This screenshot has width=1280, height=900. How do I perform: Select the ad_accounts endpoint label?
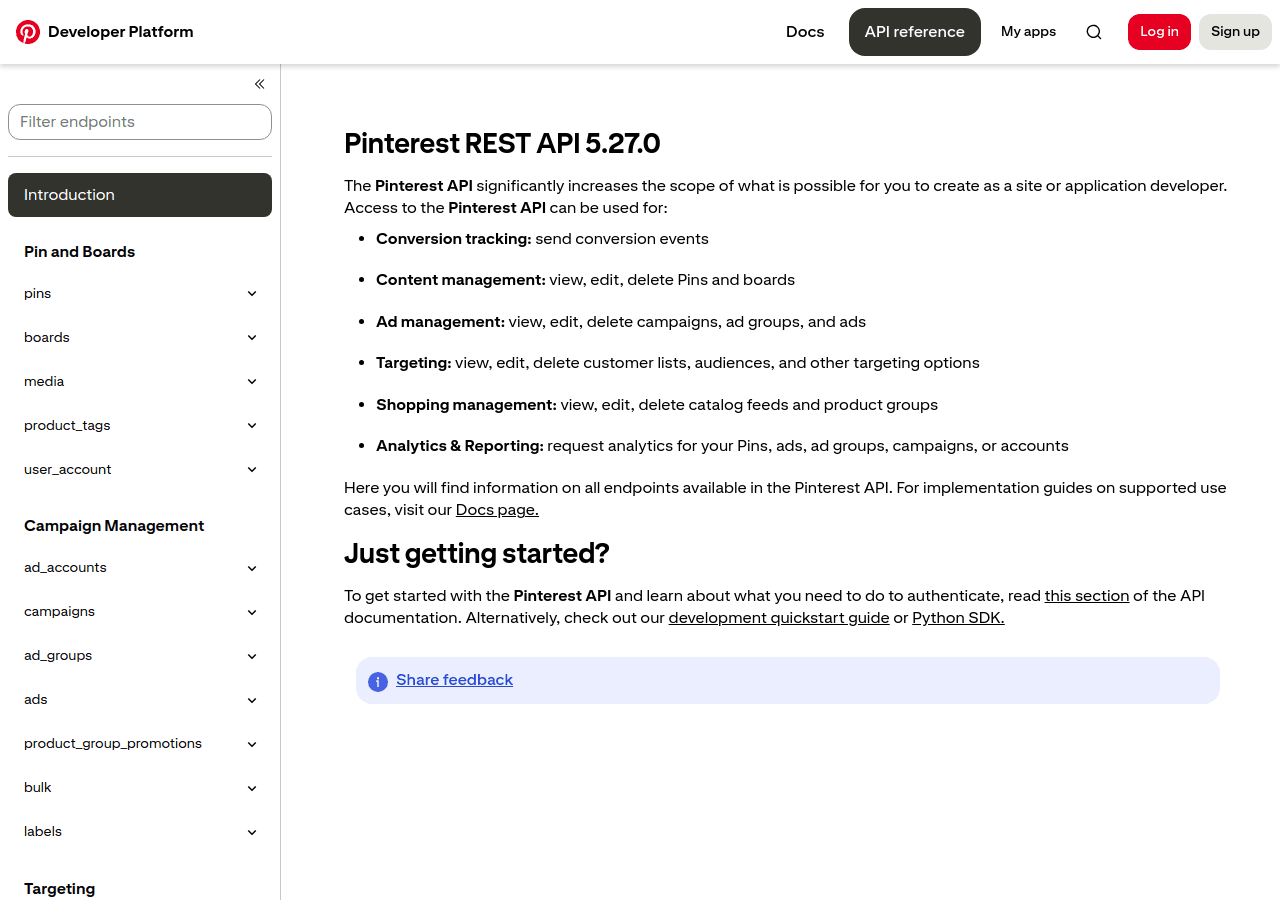click(65, 568)
